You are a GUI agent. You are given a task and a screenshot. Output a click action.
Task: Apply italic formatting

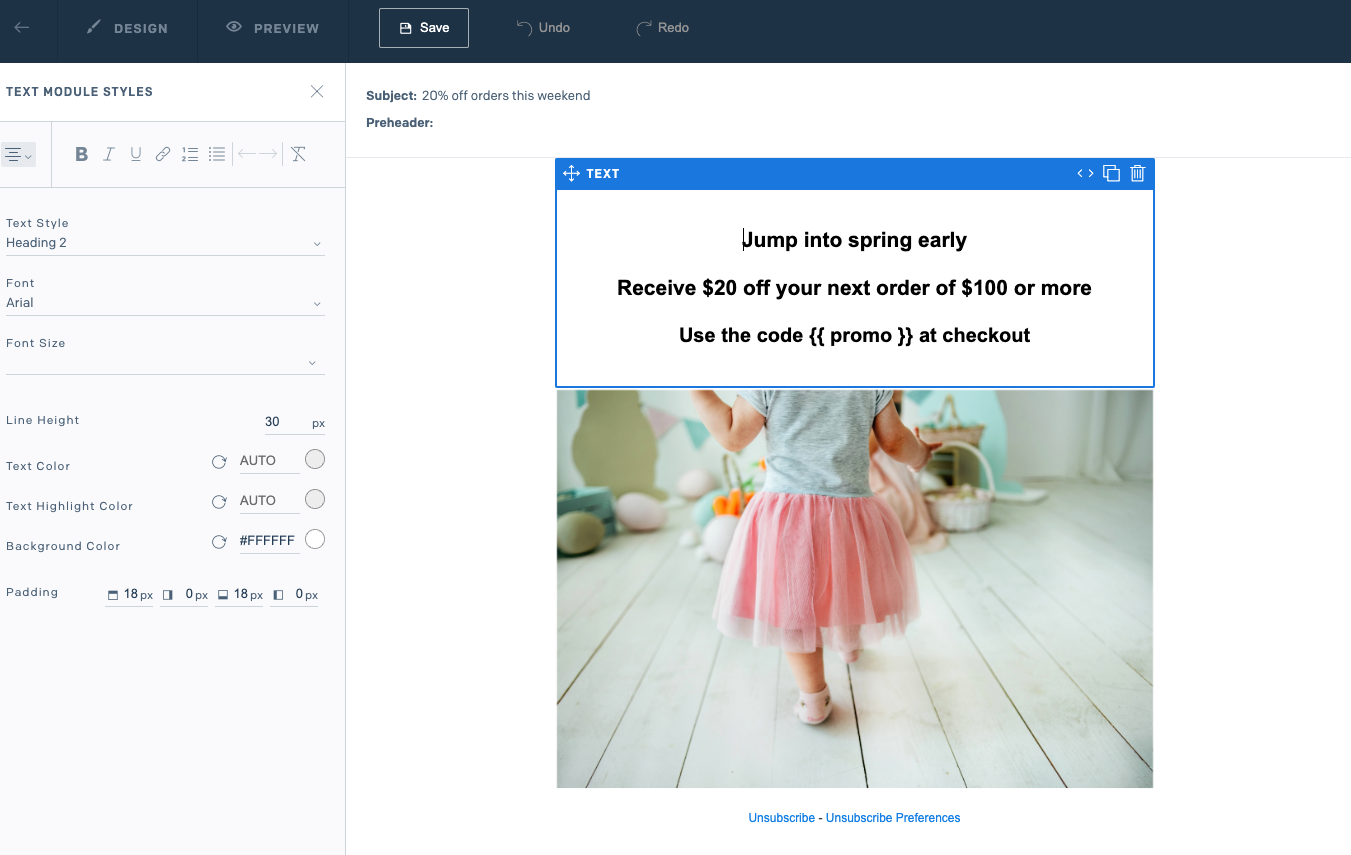108,154
